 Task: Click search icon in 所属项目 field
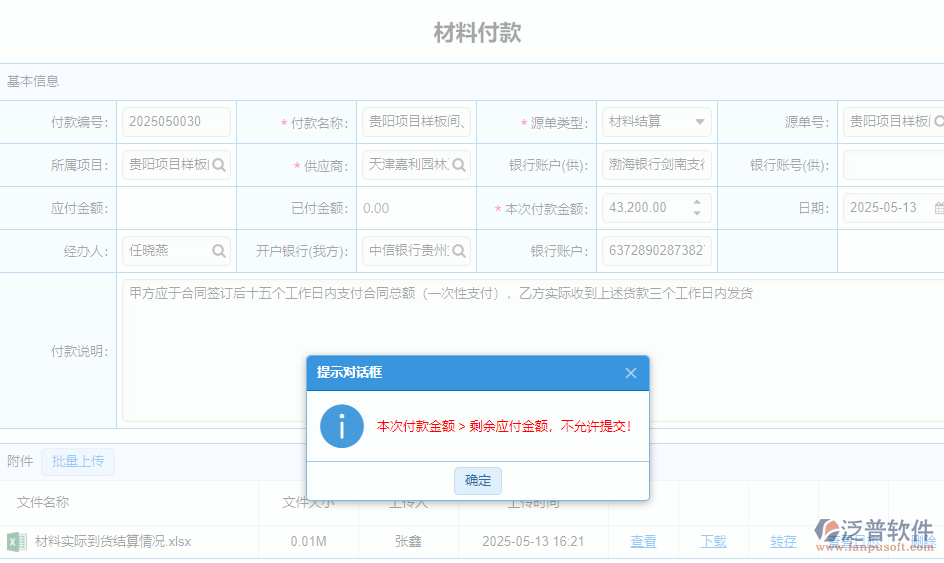point(219,165)
